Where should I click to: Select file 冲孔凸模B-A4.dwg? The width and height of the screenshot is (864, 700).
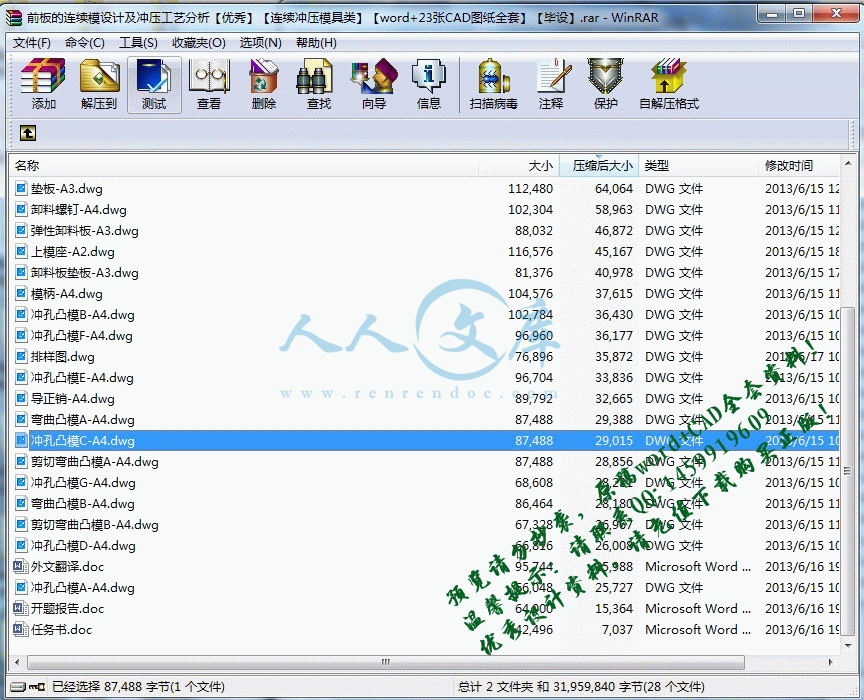coord(83,314)
